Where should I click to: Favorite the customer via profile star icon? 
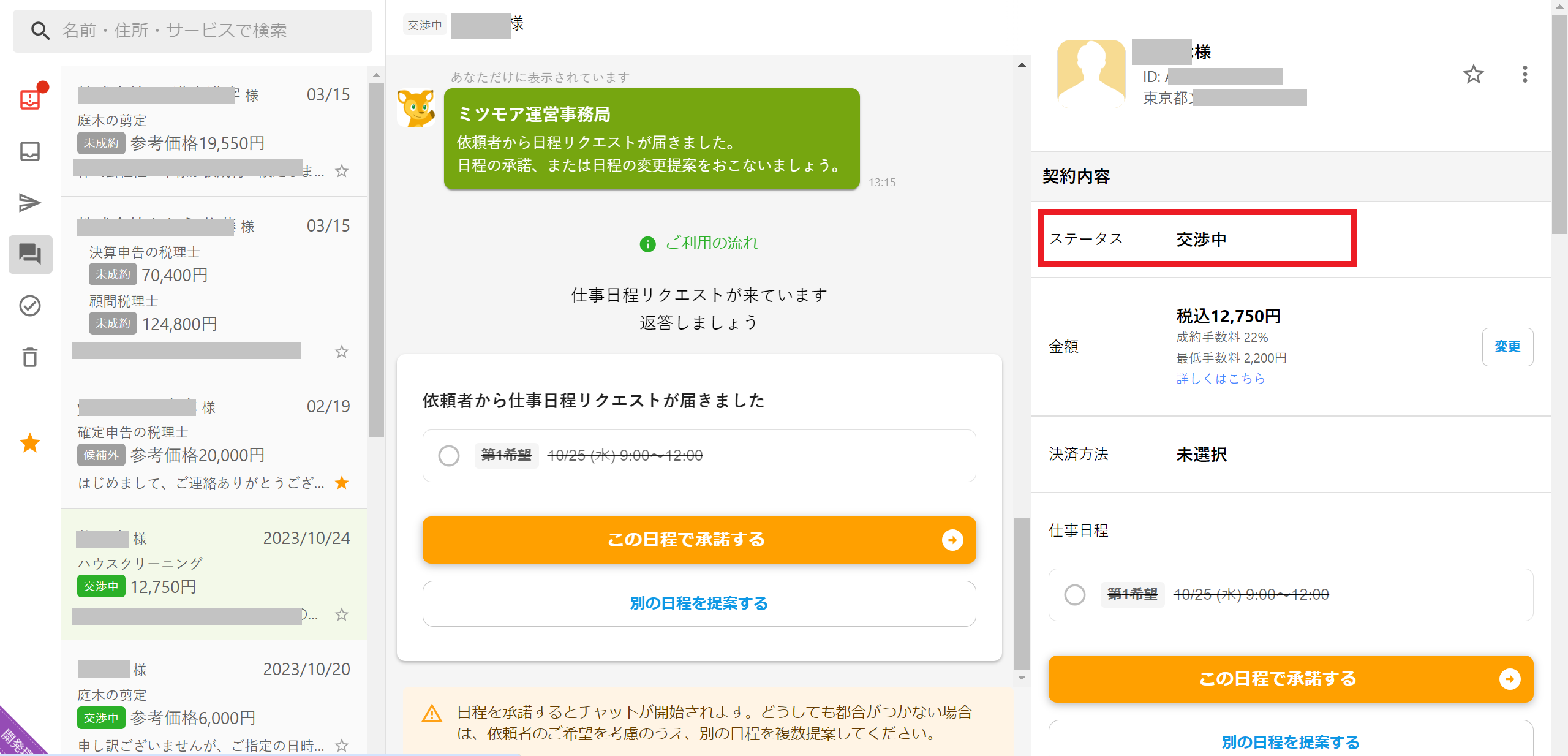[x=1473, y=75]
